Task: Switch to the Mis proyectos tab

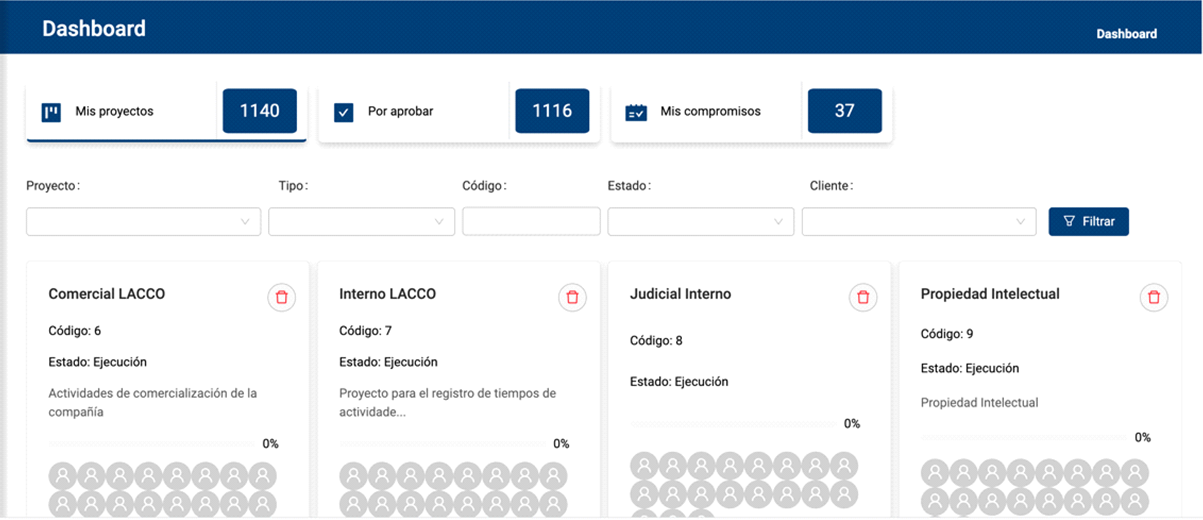Action: pos(120,112)
